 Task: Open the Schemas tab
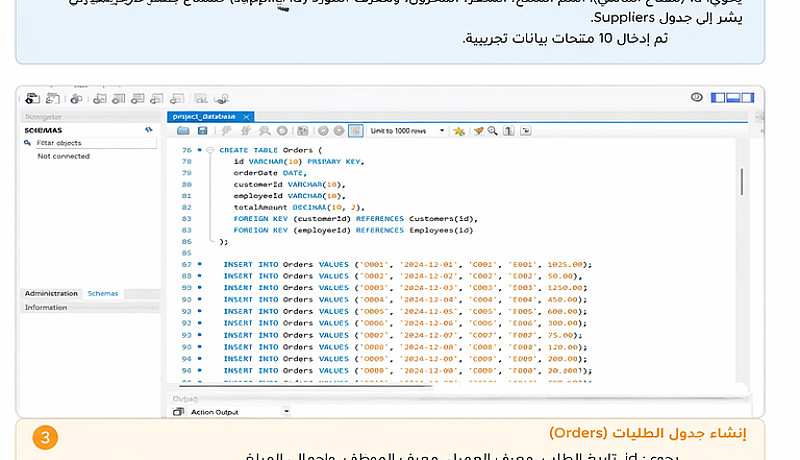(x=103, y=294)
